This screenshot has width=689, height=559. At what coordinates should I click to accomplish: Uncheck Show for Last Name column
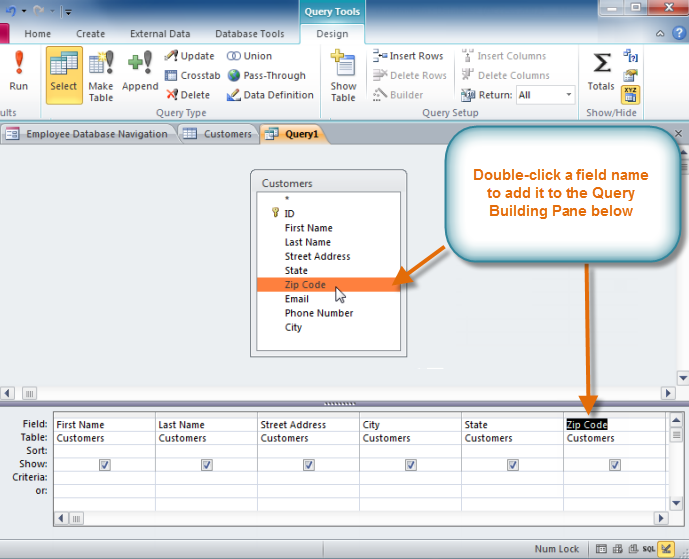pyautogui.click(x=207, y=465)
